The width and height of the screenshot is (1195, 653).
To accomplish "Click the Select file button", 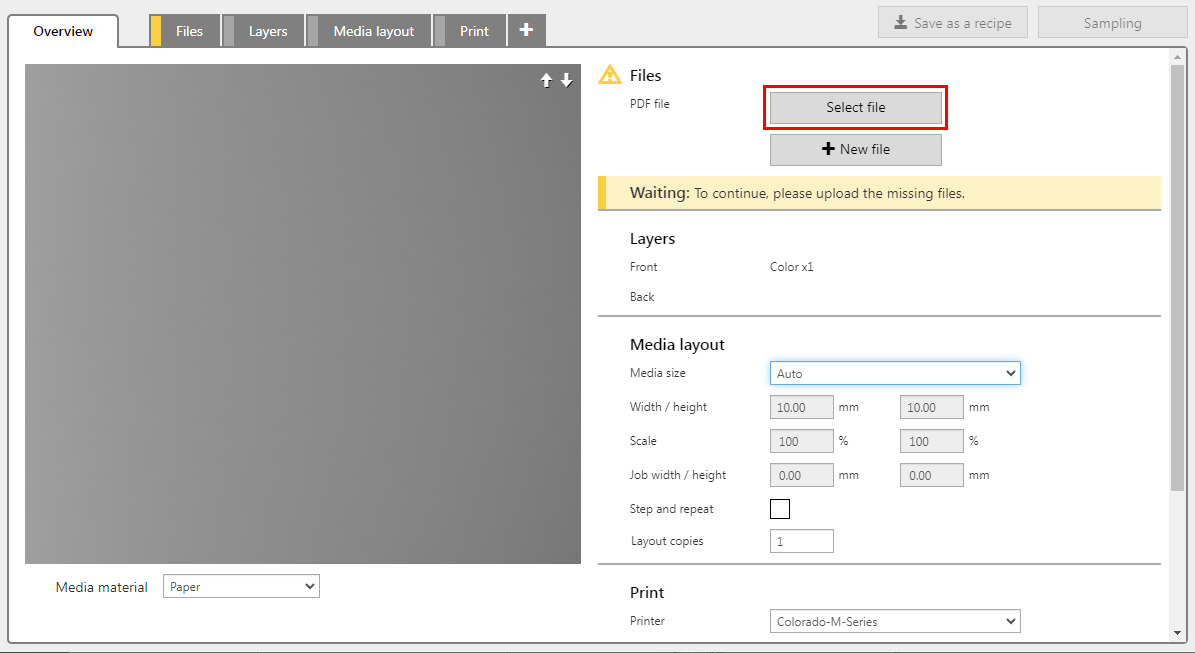I will pos(855,107).
